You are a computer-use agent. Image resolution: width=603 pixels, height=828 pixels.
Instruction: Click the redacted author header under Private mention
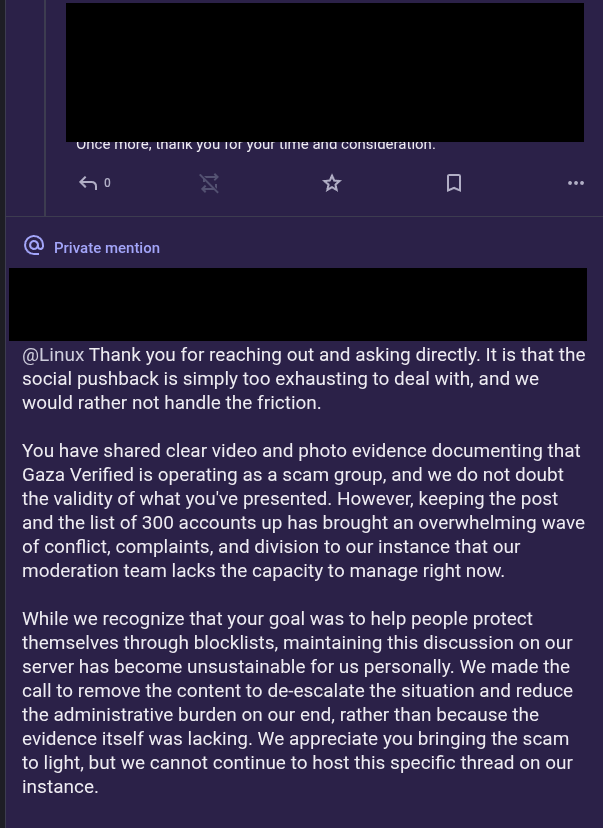point(298,304)
